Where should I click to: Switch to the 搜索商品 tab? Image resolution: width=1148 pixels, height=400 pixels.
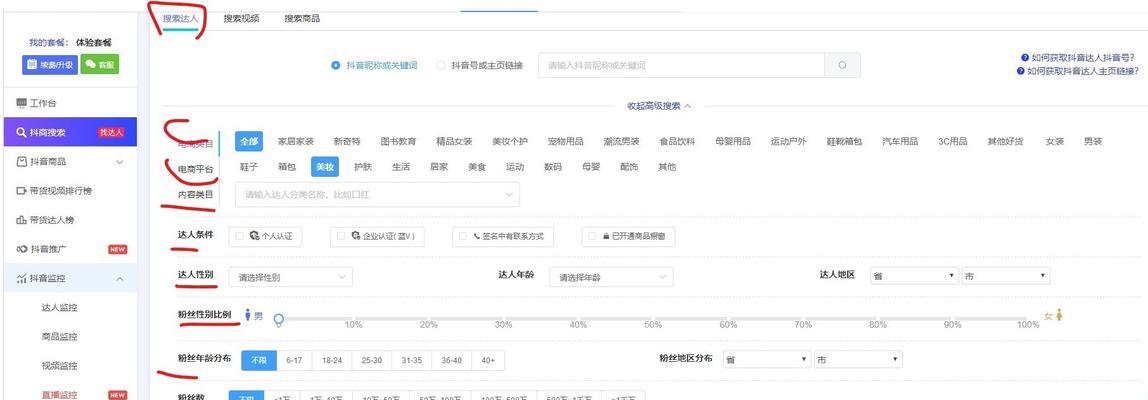click(x=302, y=18)
